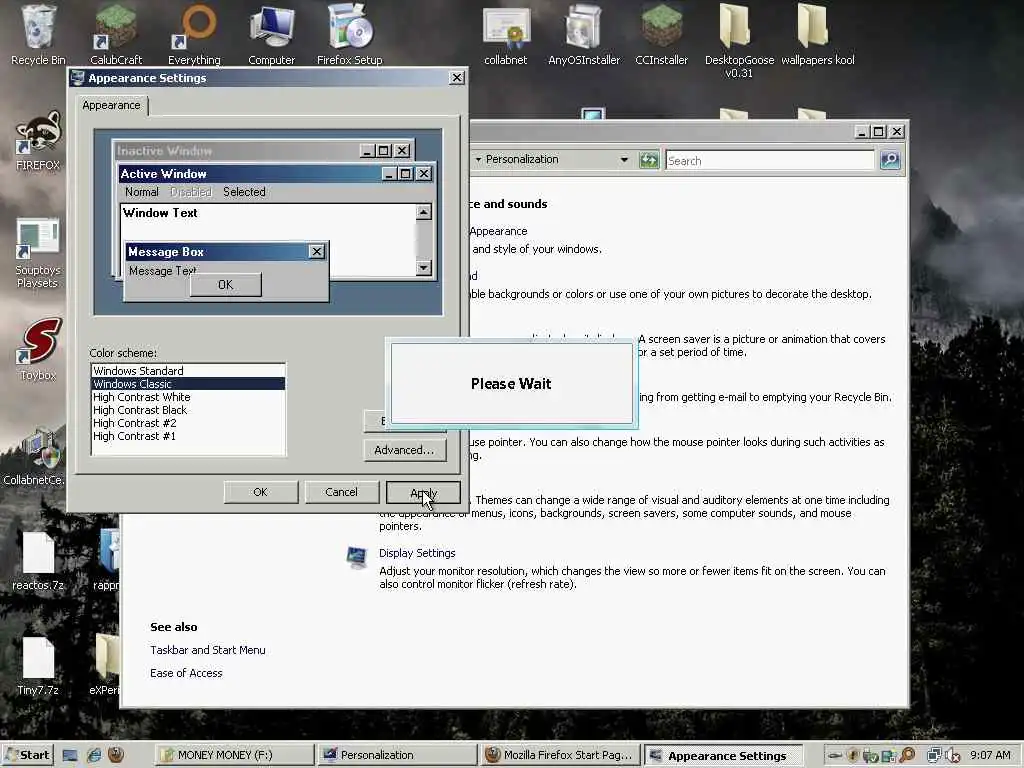Click the Display Settings monitor icon
This screenshot has width=1024, height=768.
point(357,558)
